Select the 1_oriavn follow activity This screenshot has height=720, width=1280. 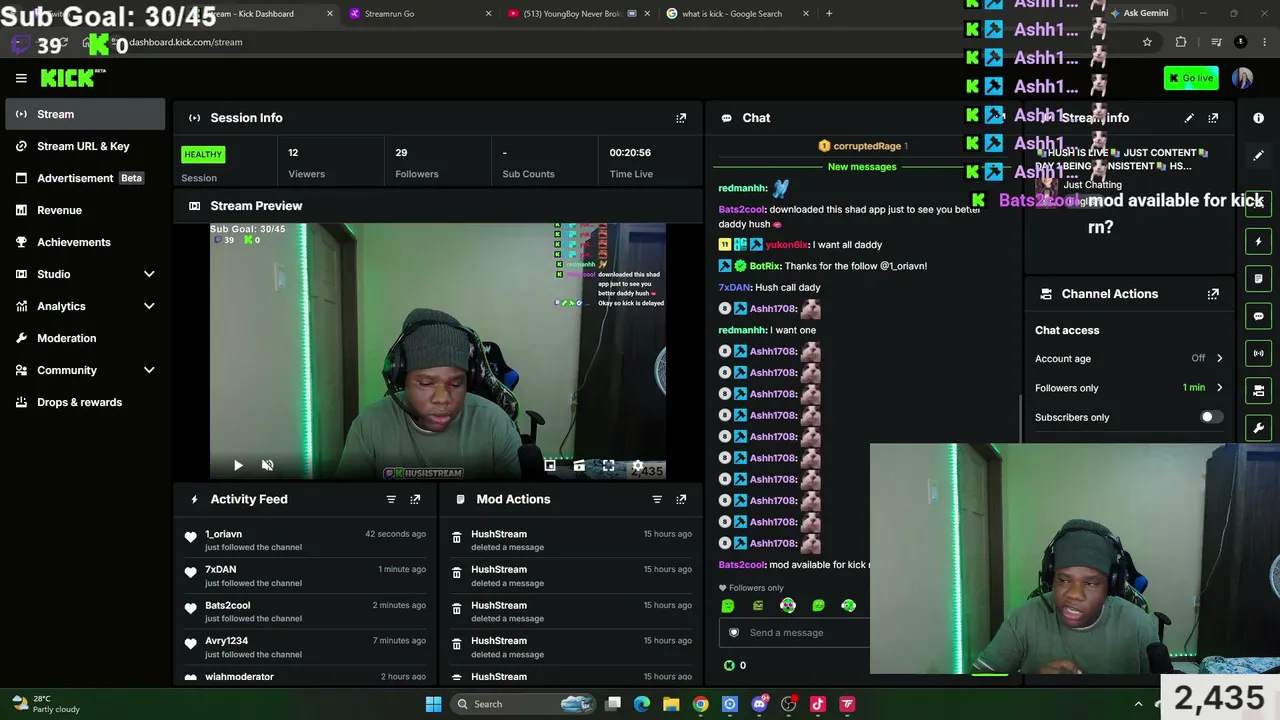[x=305, y=540]
